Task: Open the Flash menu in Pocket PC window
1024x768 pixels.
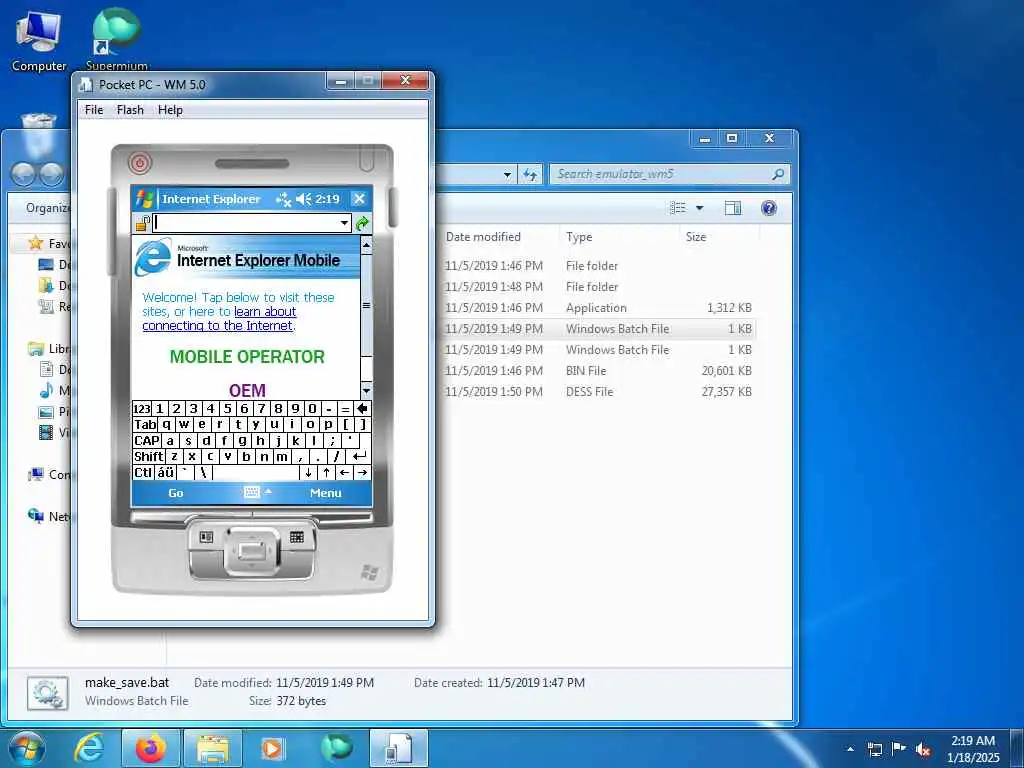Action: (130, 110)
